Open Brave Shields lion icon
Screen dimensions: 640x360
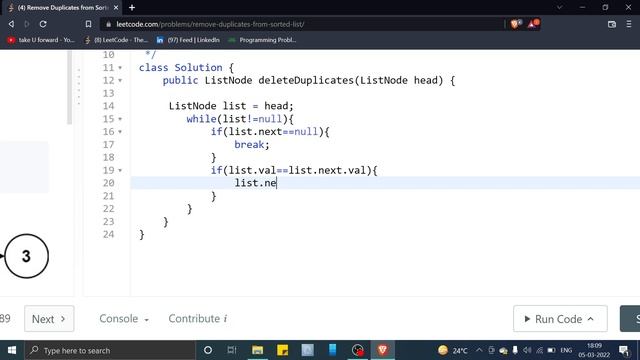tap(515, 24)
